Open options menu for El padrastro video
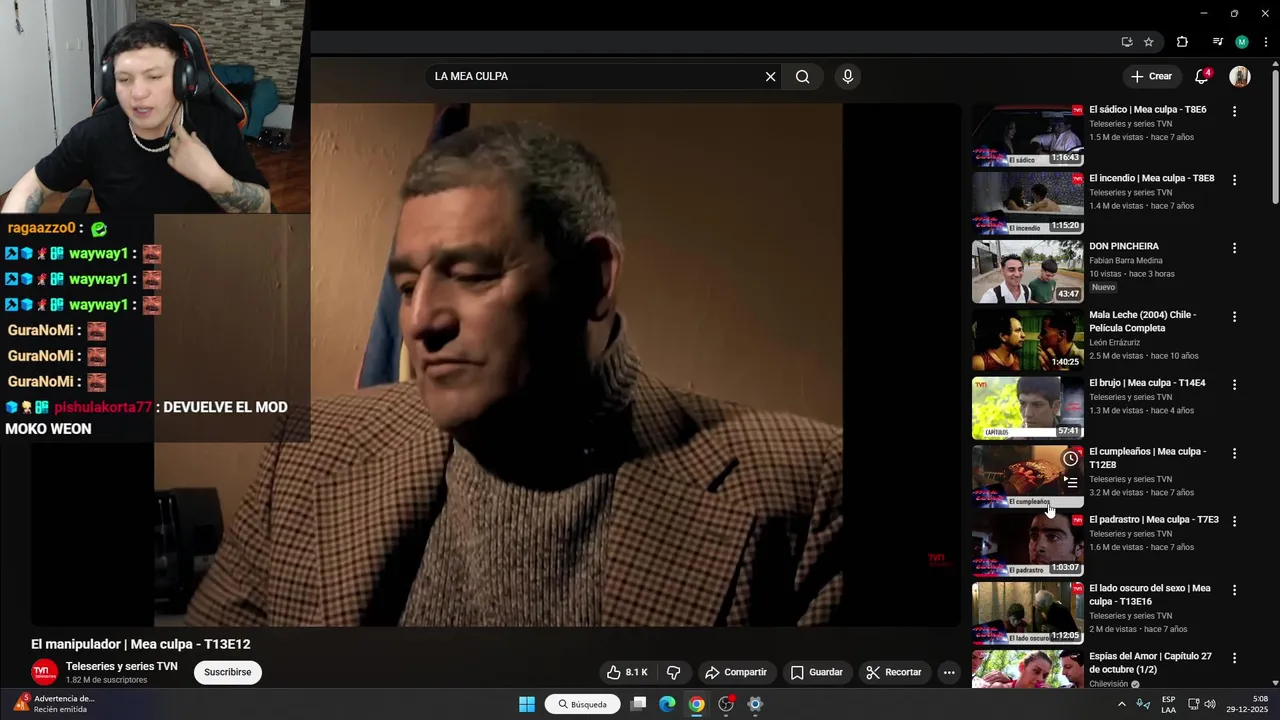This screenshot has width=1280, height=720. pos(1234,521)
